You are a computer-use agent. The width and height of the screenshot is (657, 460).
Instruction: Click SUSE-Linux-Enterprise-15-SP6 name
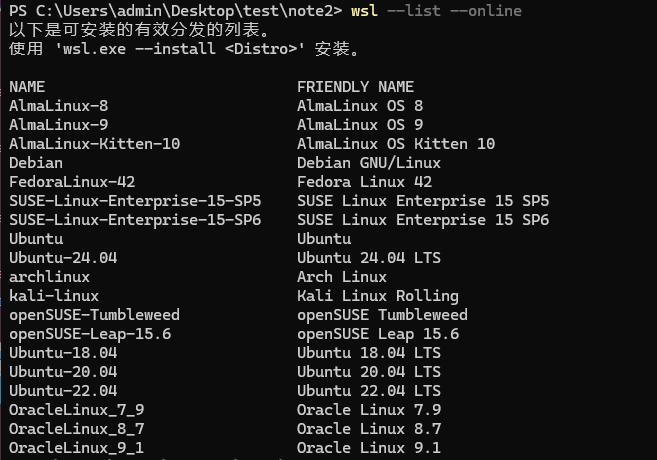(x=135, y=220)
